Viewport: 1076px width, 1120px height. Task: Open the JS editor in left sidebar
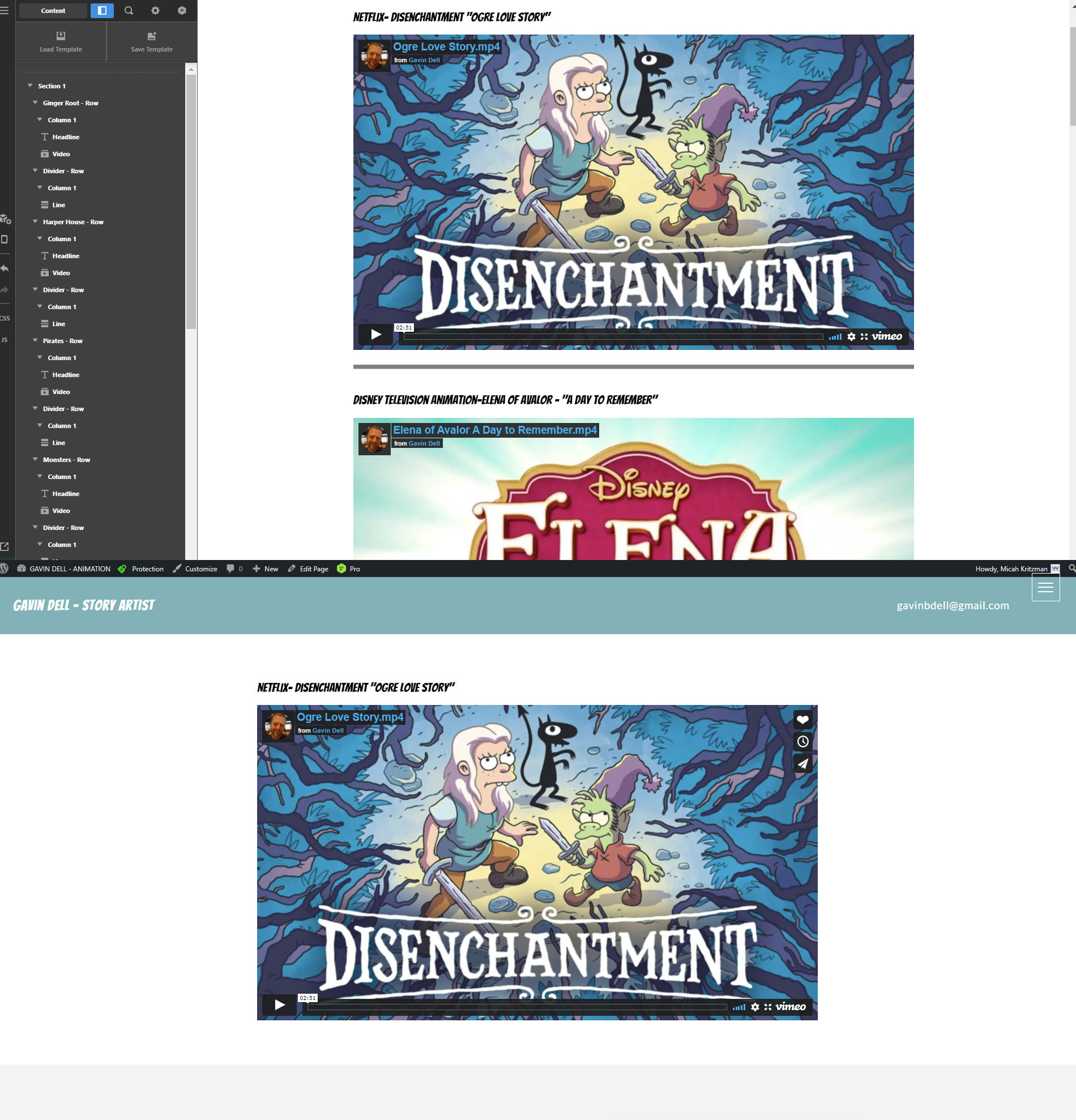click(x=5, y=340)
